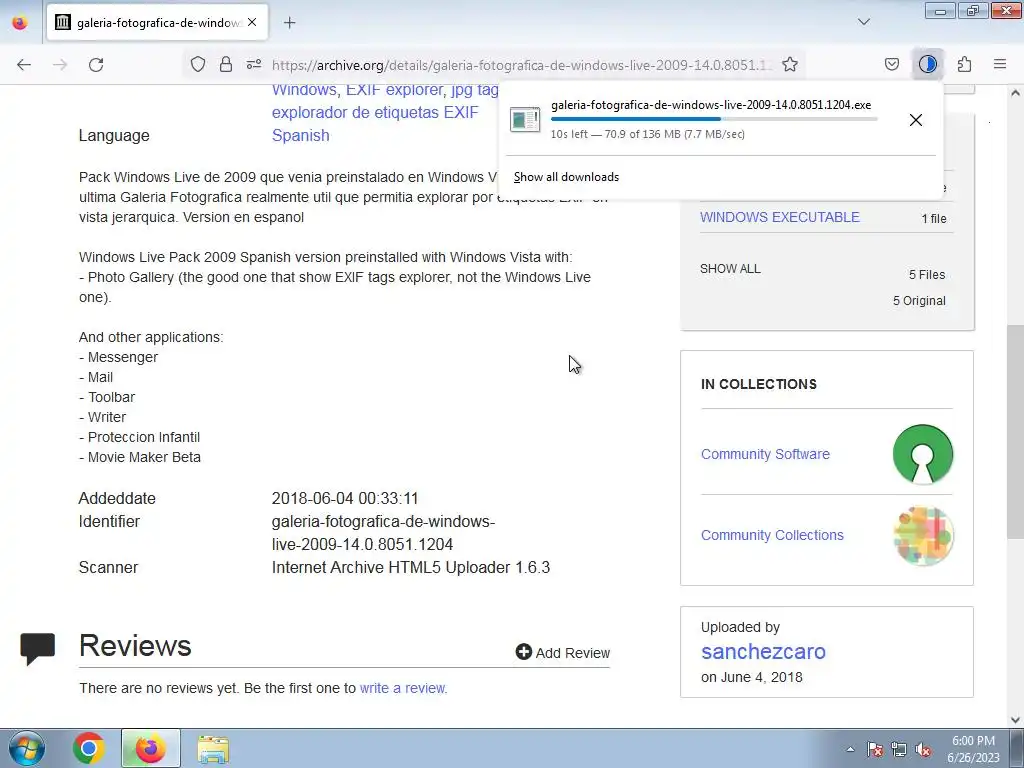The image size is (1024, 768).
Task: Click the muted volume tray icon
Action: click(x=923, y=749)
